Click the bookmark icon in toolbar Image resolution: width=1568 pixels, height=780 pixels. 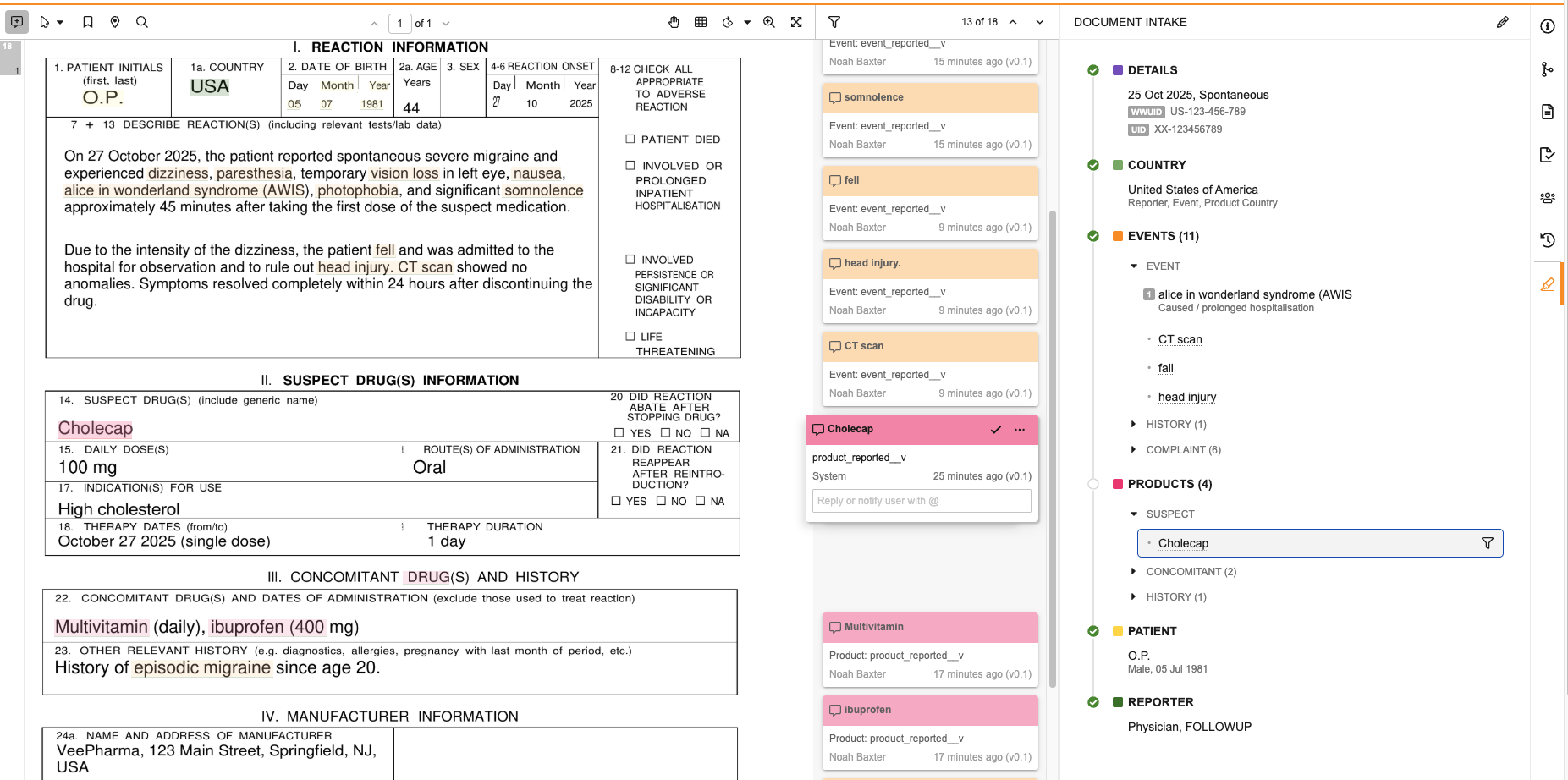pyautogui.click(x=88, y=22)
